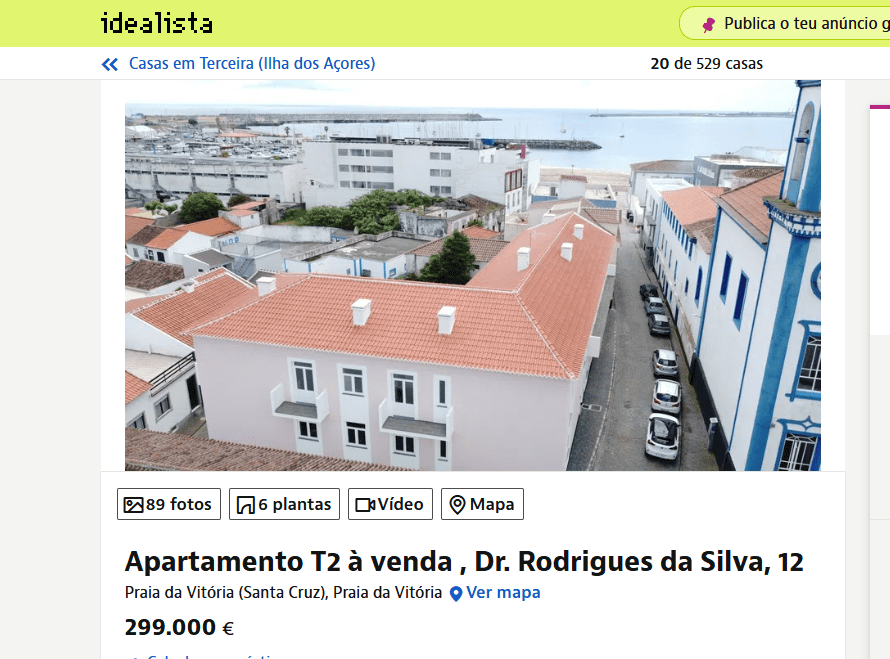Click the floor plan icon in 6 plantas
This screenshot has height=659, width=890.
pyautogui.click(x=246, y=505)
